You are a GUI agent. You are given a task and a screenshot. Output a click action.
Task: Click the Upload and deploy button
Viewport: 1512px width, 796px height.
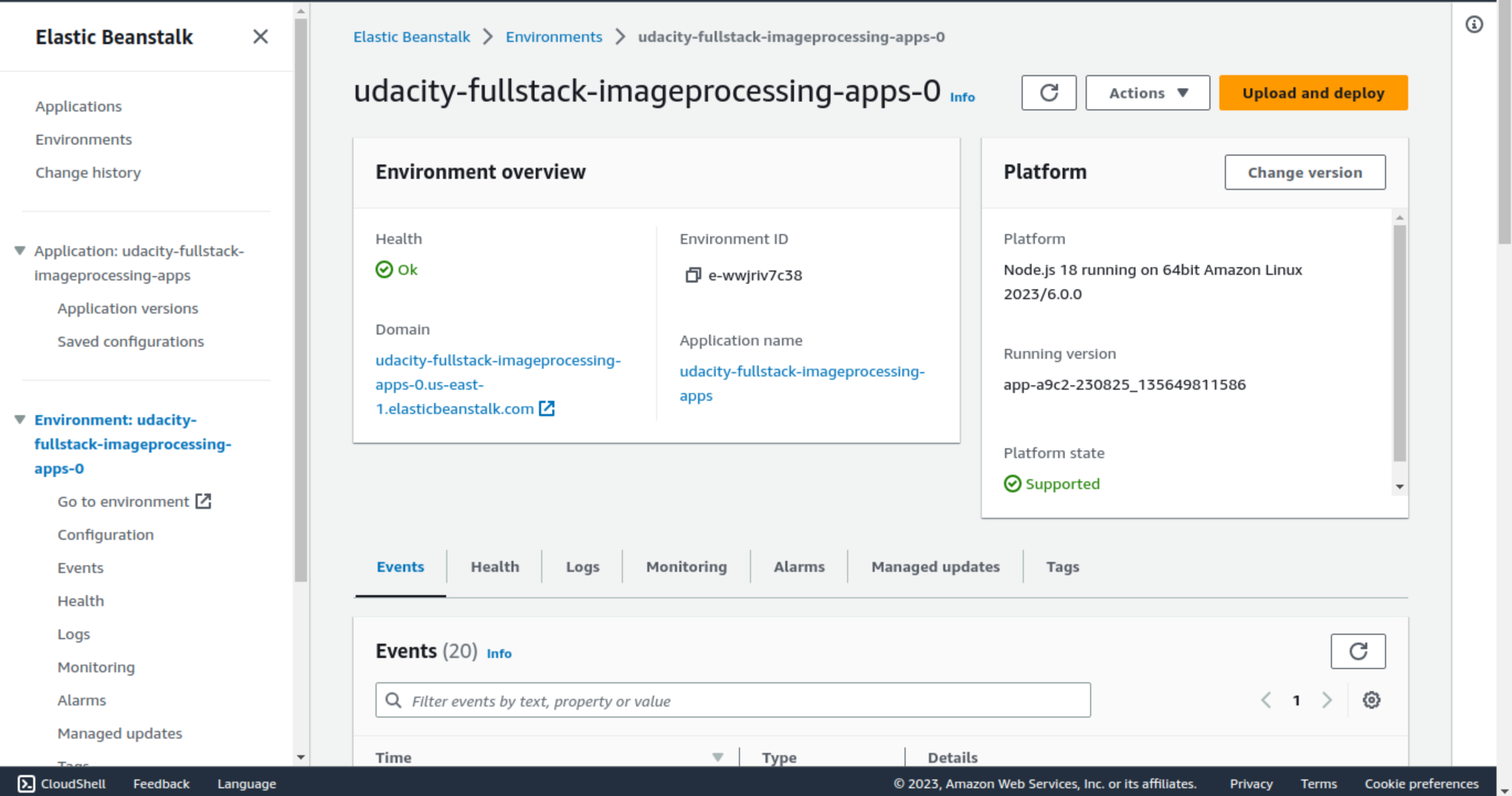1313,93
